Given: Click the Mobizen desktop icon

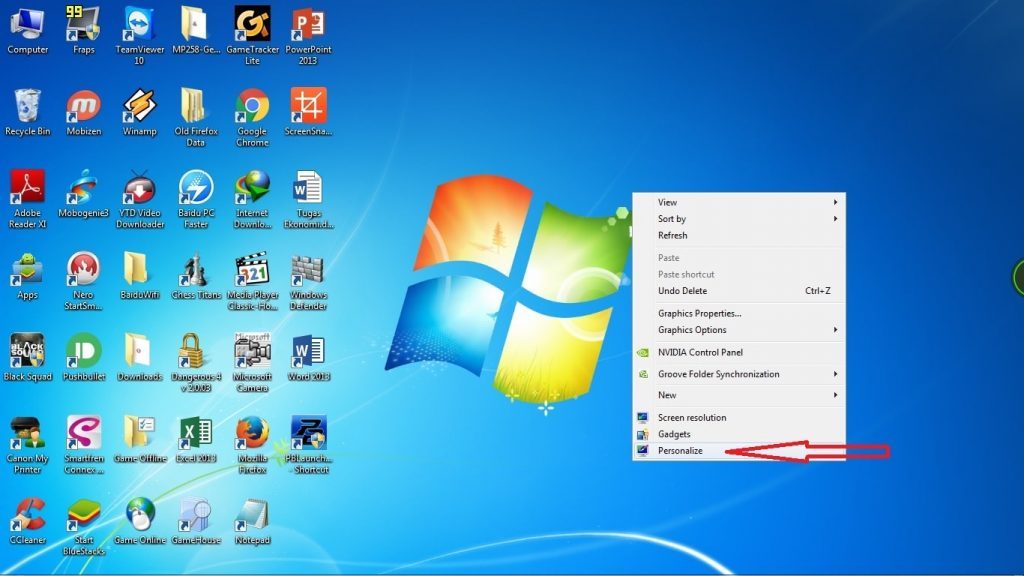Looking at the screenshot, I should tap(84, 106).
